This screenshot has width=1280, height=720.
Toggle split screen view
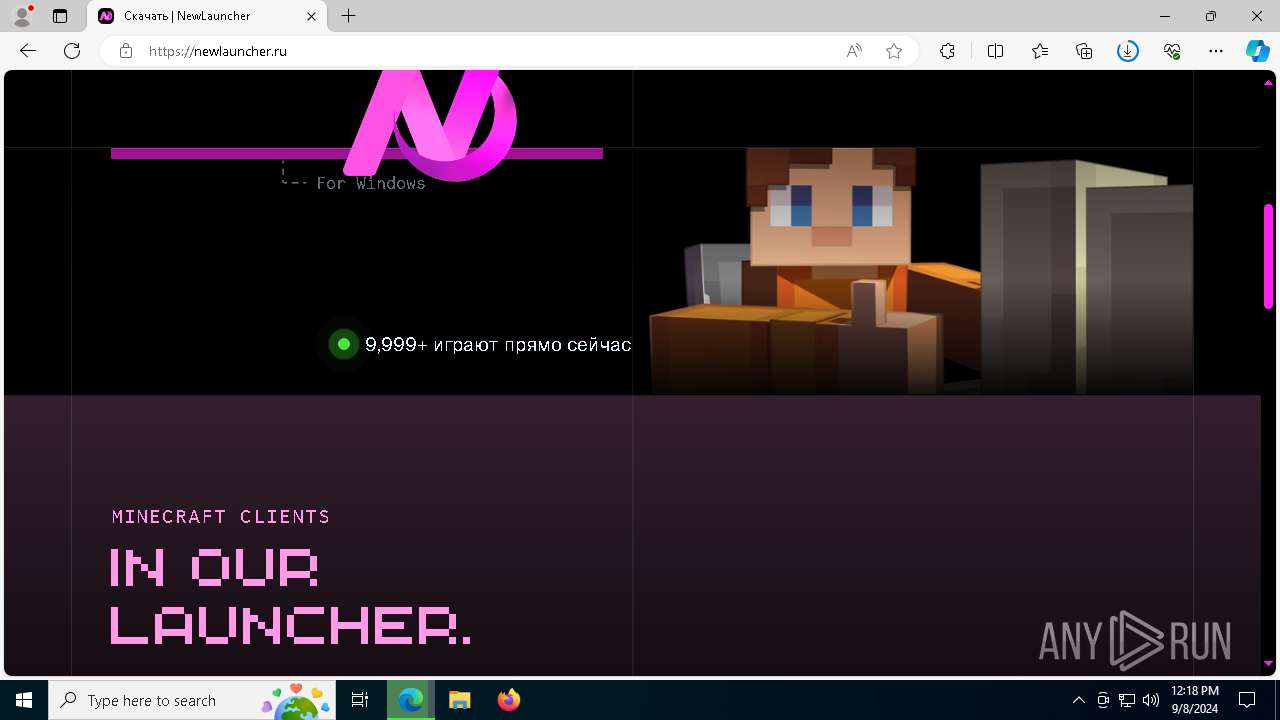tap(995, 51)
